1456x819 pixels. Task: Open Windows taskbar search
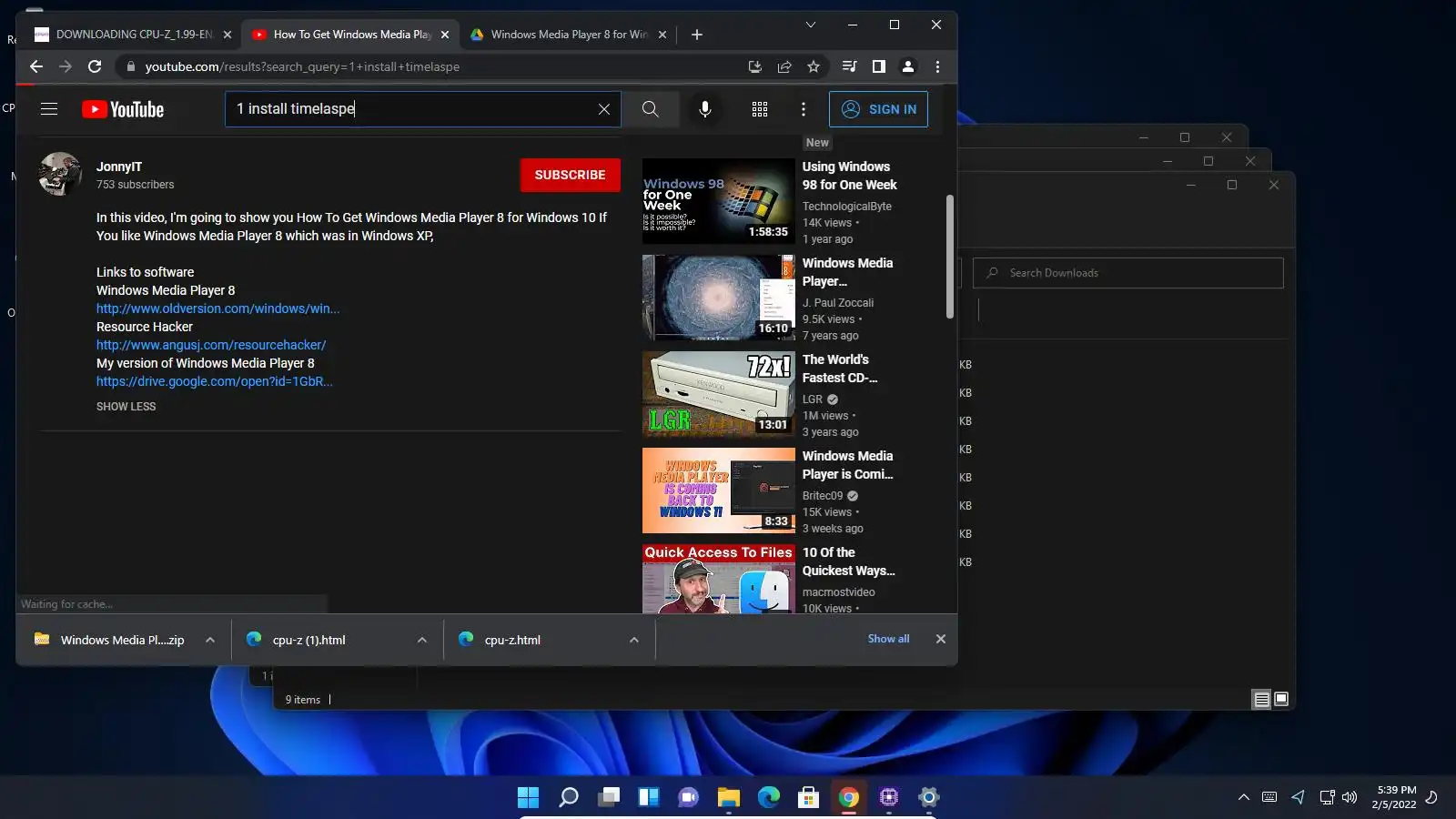click(569, 797)
